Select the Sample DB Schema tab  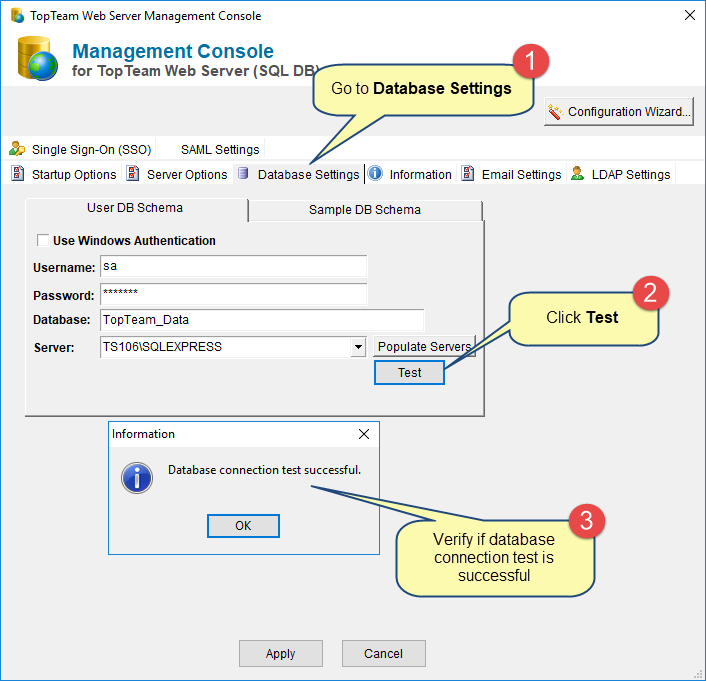[365, 210]
